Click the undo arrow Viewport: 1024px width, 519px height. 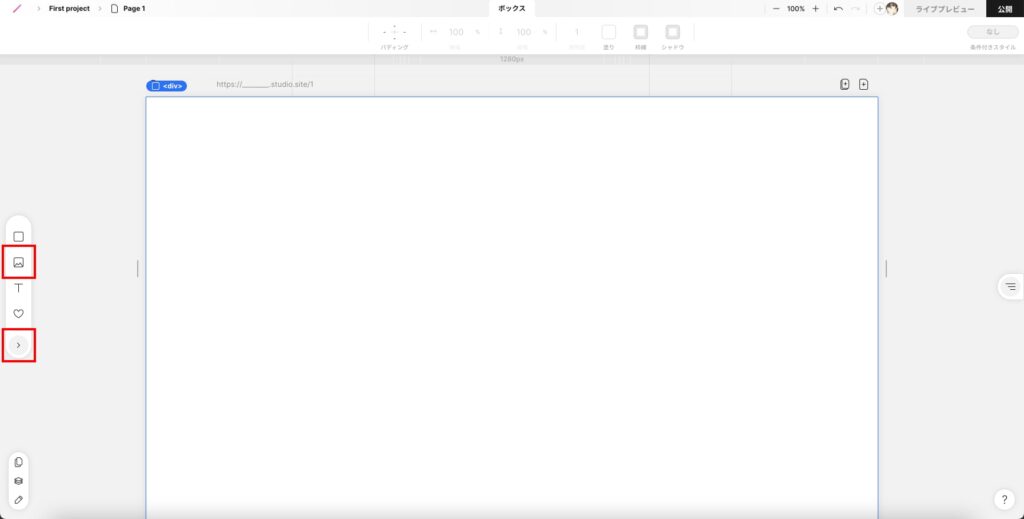[838, 8]
